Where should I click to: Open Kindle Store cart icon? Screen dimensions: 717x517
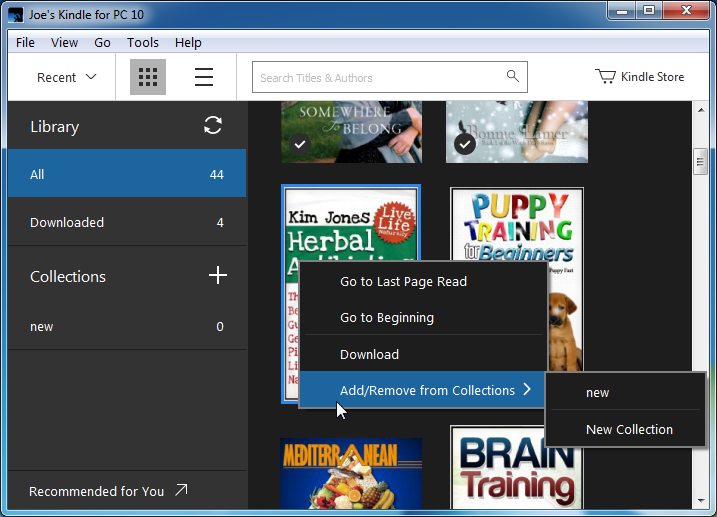click(x=605, y=76)
